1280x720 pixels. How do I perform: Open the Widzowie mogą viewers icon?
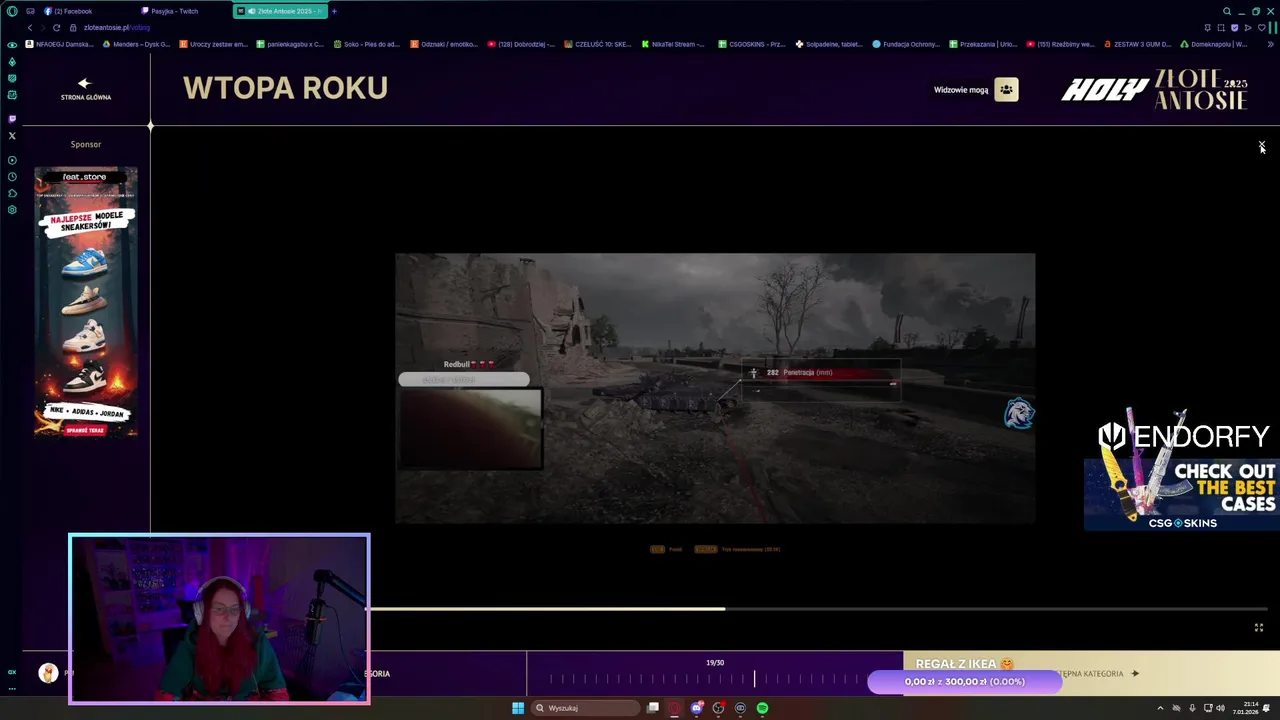click(1006, 90)
